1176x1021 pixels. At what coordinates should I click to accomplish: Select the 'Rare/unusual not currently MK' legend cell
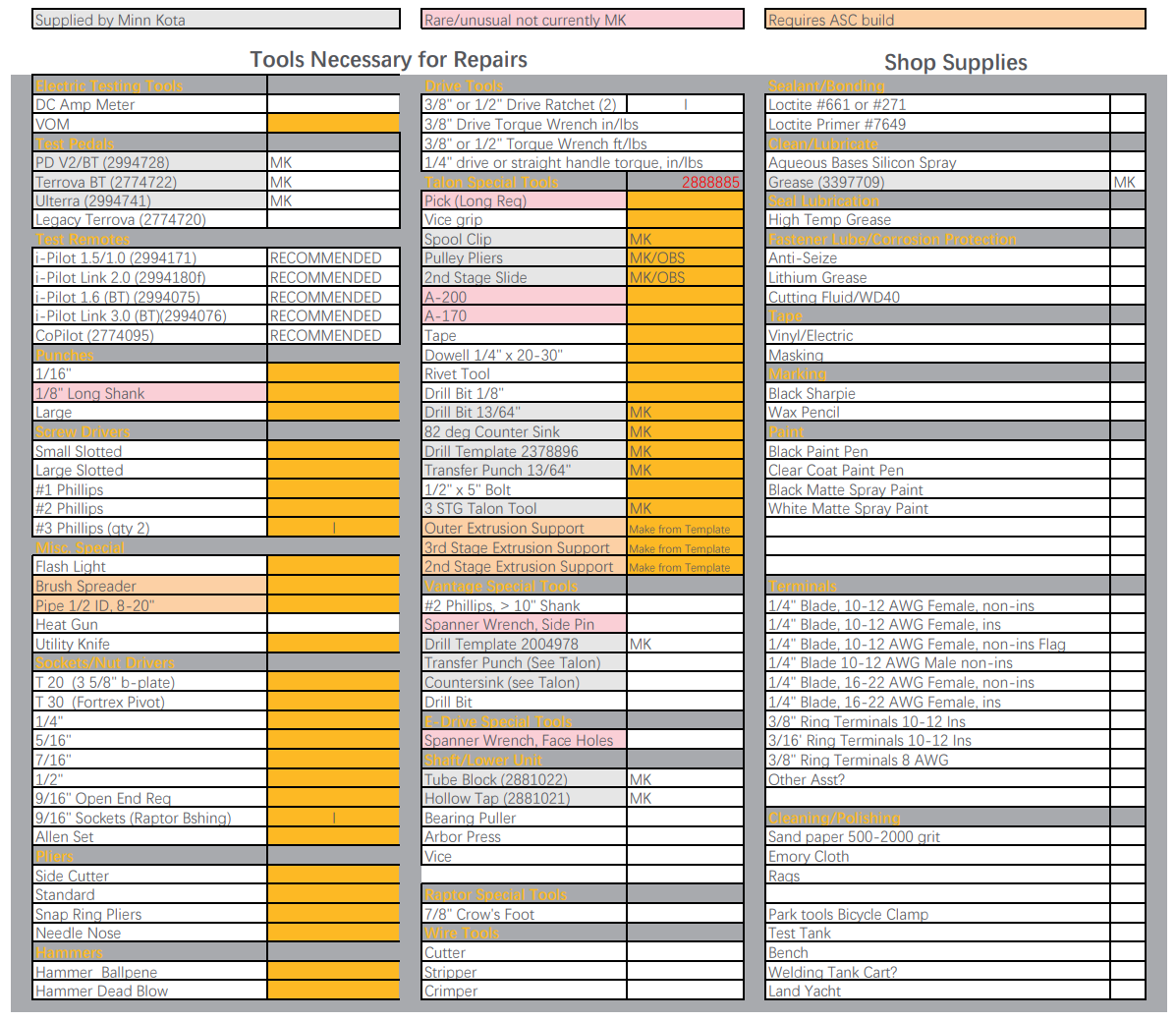[582, 20]
